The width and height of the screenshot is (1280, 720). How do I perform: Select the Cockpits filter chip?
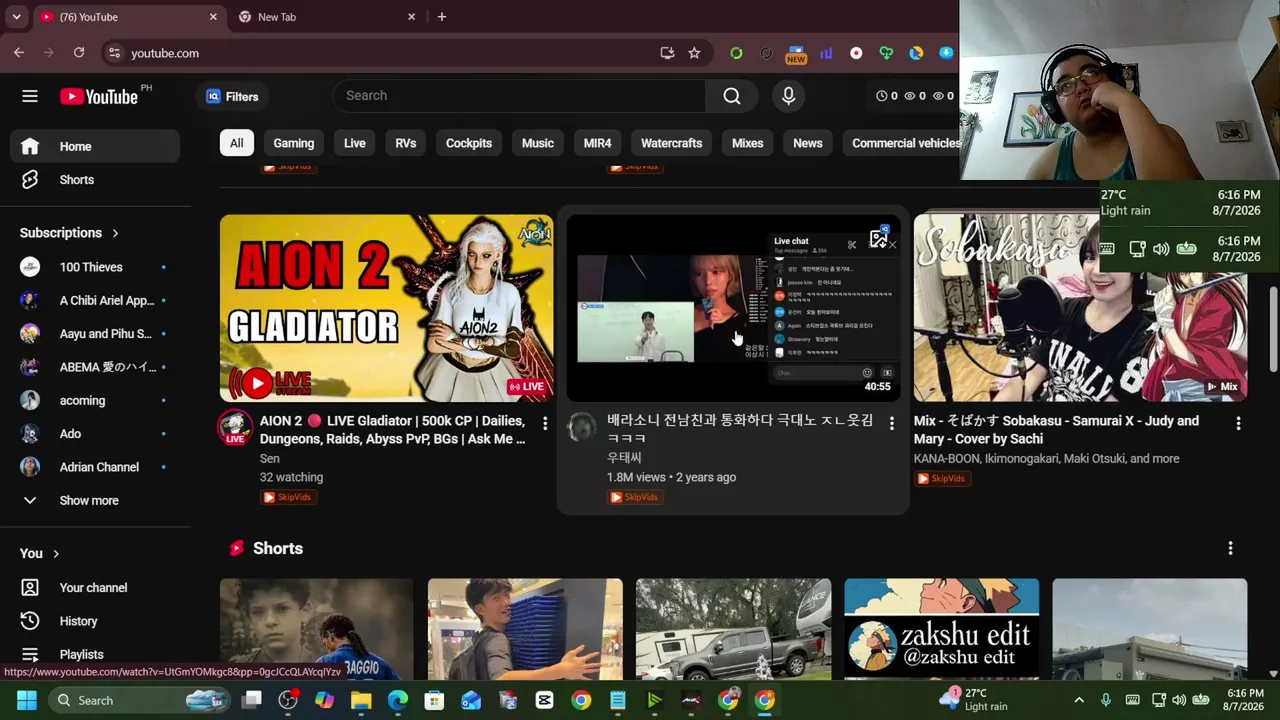[x=469, y=143]
